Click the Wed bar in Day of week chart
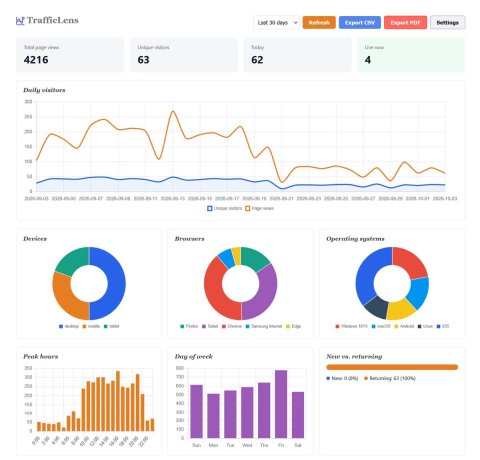The width and height of the screenshot is (480, 460). coord(247,413)
